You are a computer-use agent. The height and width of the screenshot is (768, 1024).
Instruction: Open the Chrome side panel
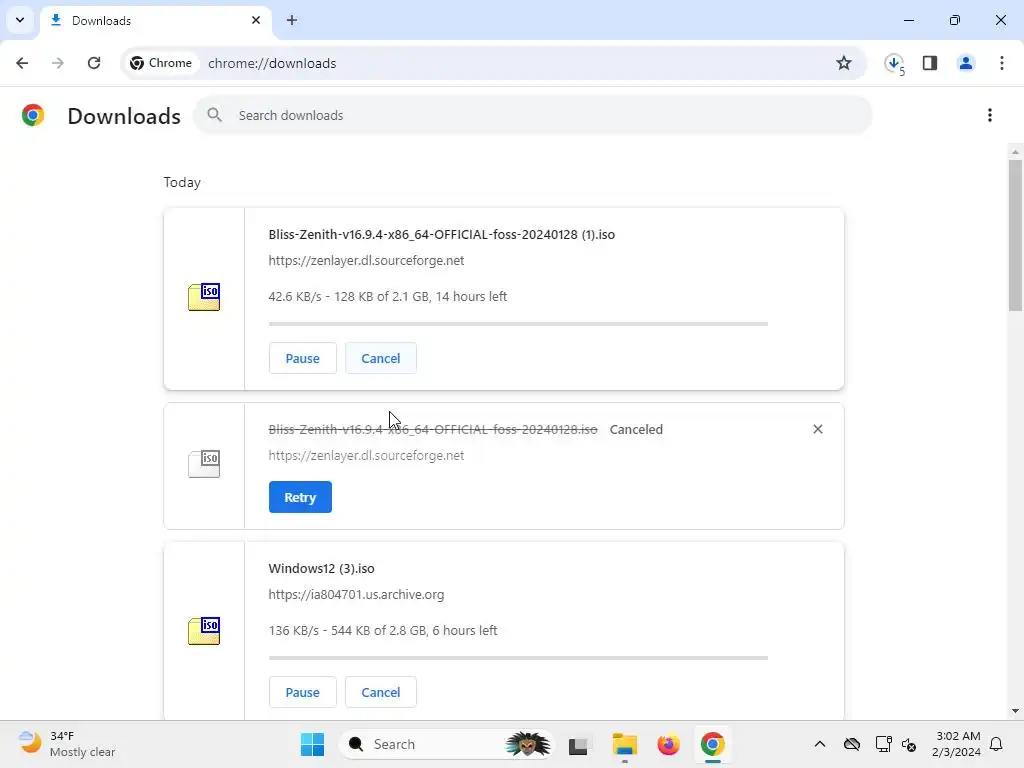pyautogui.click(x=930, y=63)
